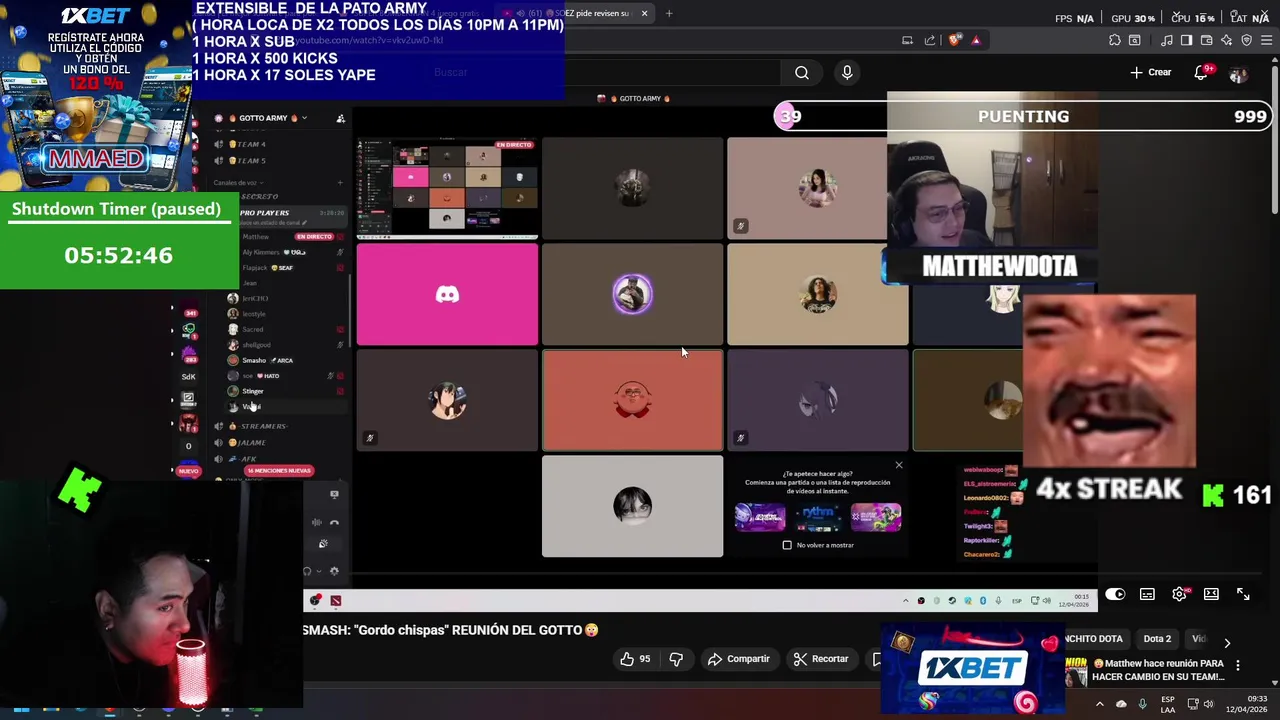Close the 'pide revisen su' browser tab
This screenshot has height=720, width=1280.
[644, 13]
